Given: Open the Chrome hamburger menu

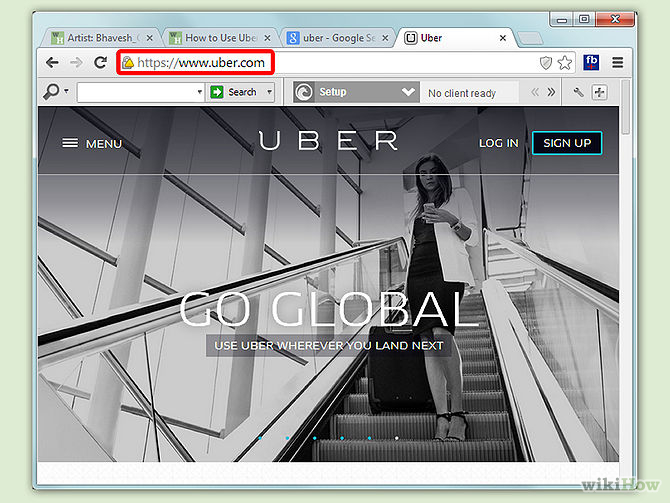Looking at the screenshot, I should [617, 63].
